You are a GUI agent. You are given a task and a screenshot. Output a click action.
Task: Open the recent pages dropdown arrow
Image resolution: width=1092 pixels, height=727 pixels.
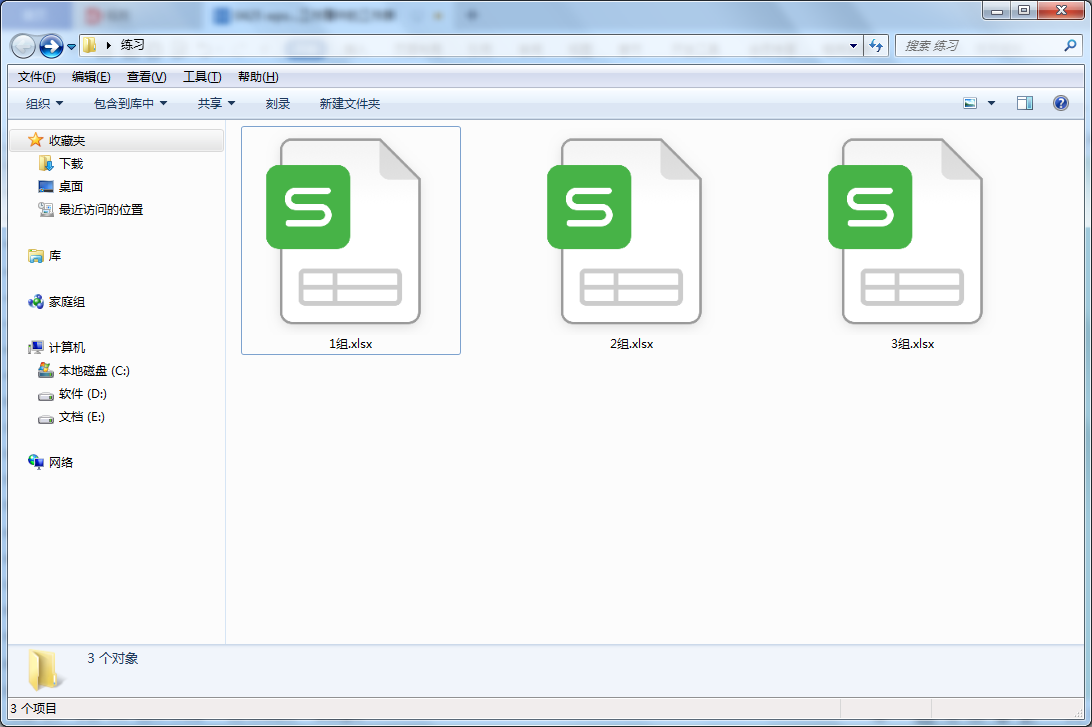[71, 47]
